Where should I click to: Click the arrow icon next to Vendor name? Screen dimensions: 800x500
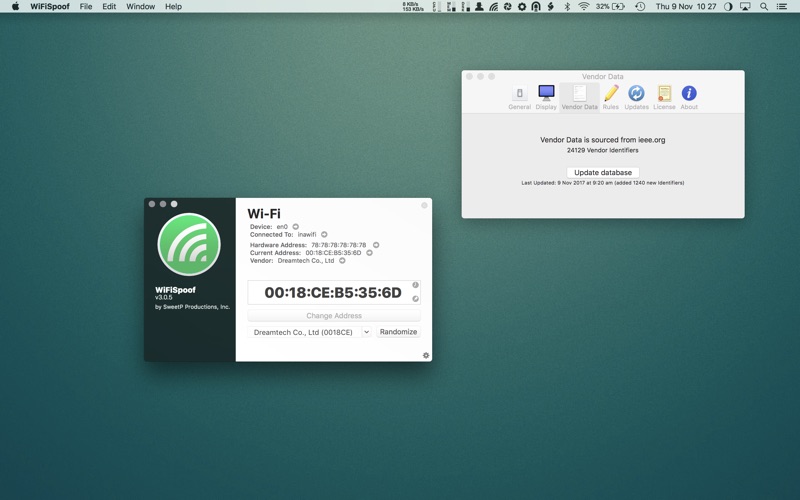[x=342, y=261]
